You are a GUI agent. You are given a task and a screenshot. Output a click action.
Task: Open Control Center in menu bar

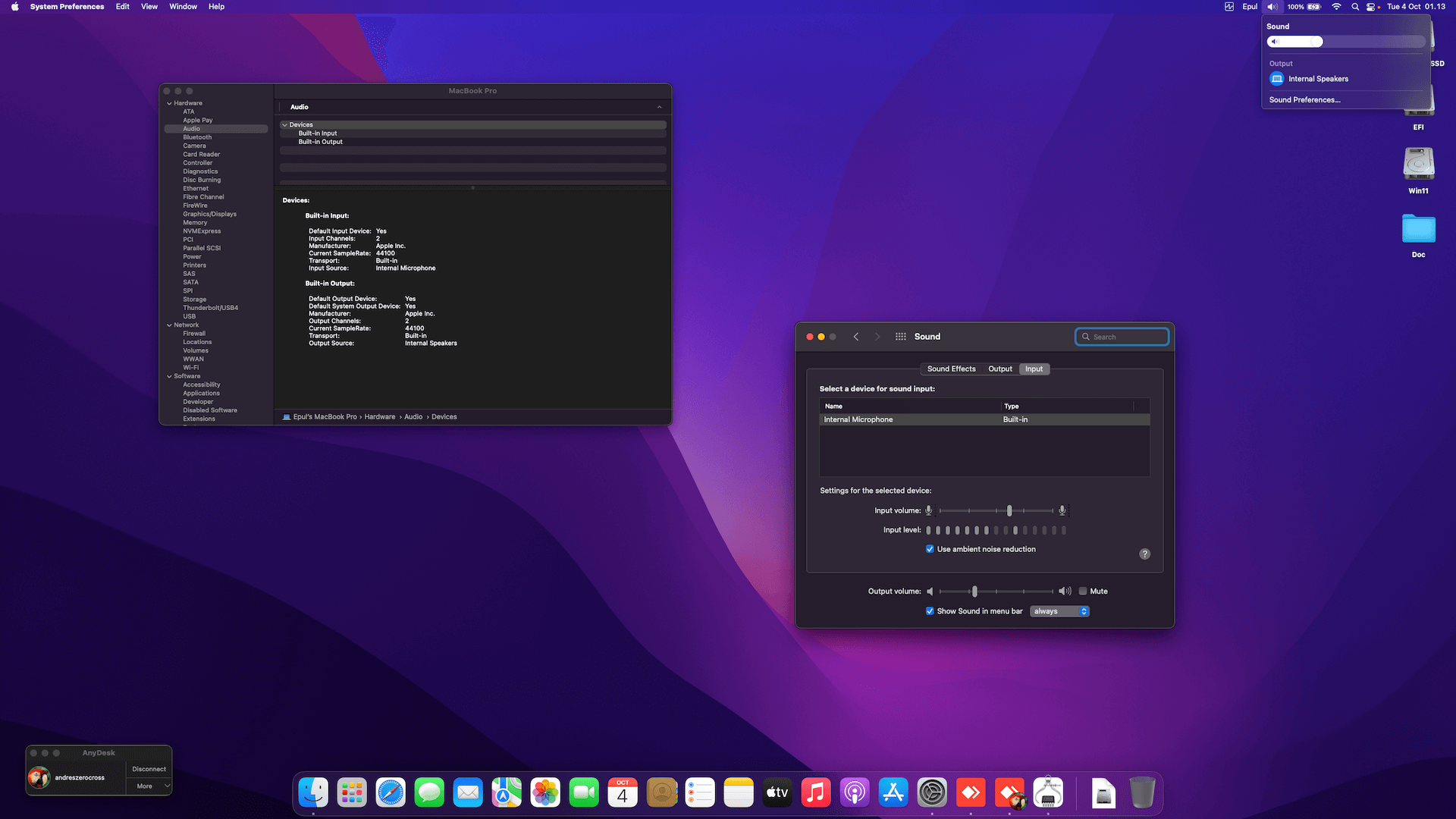[1371, 7]
